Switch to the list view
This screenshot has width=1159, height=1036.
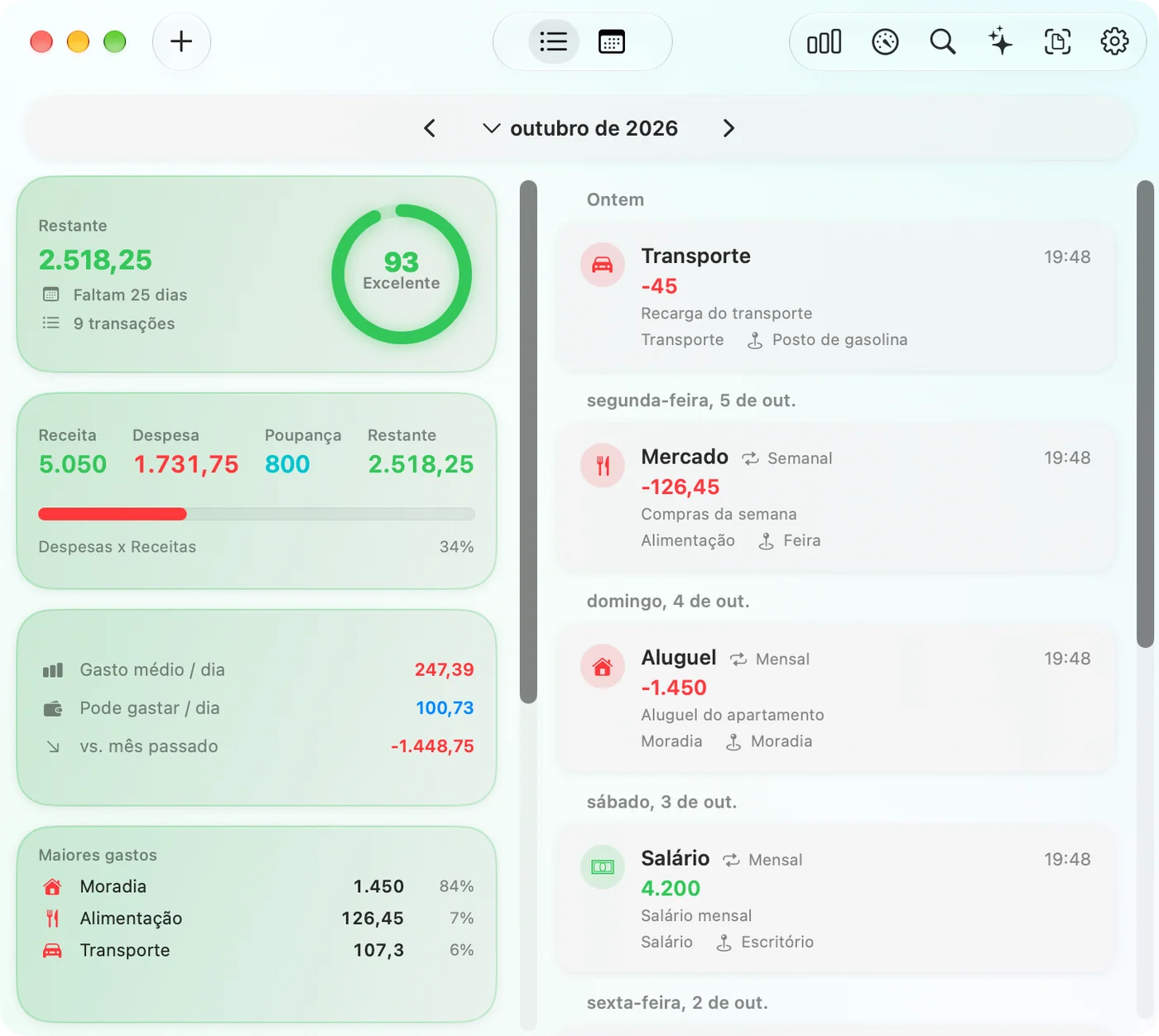tap(553, 41)
